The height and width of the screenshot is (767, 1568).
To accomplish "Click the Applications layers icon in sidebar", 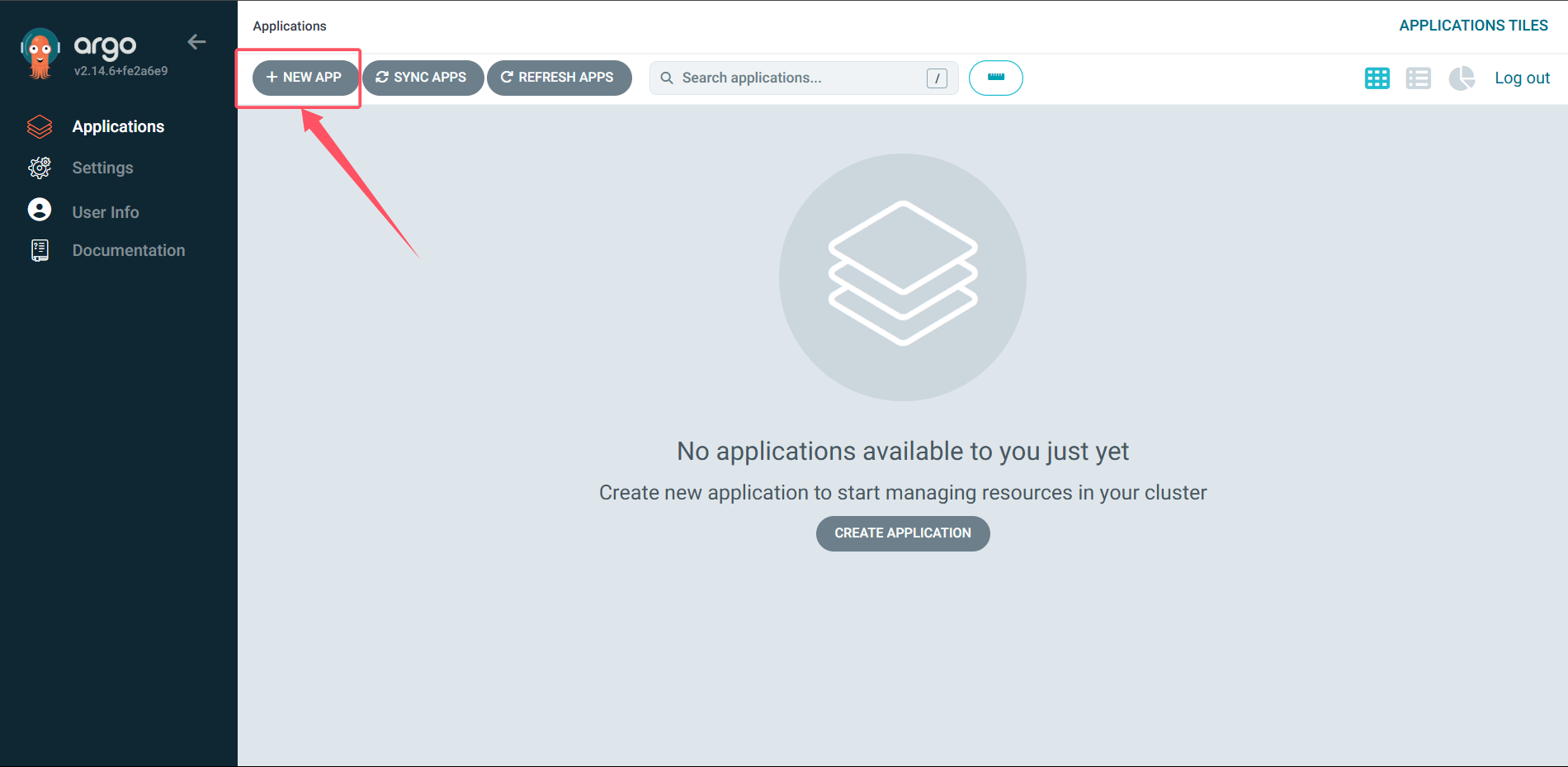I will (40, 126).
